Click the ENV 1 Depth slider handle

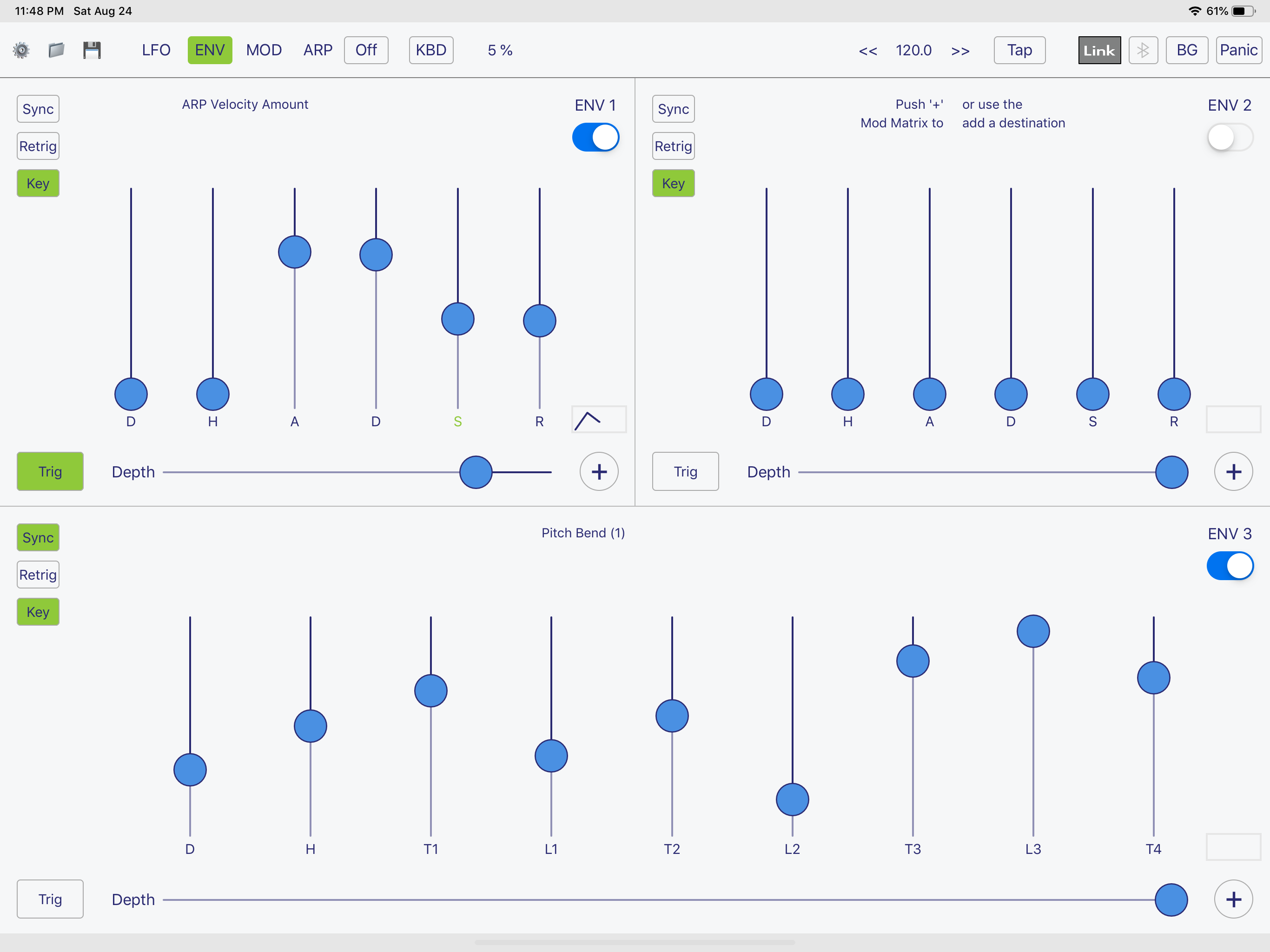point(476,472)
